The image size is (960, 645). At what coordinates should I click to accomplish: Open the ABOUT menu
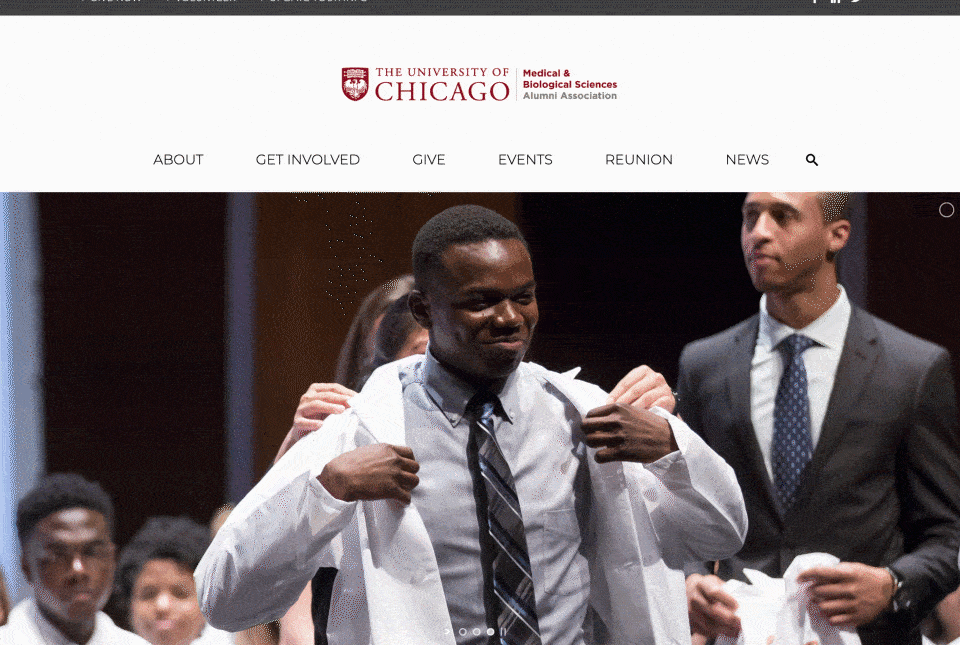pos(178,160)
